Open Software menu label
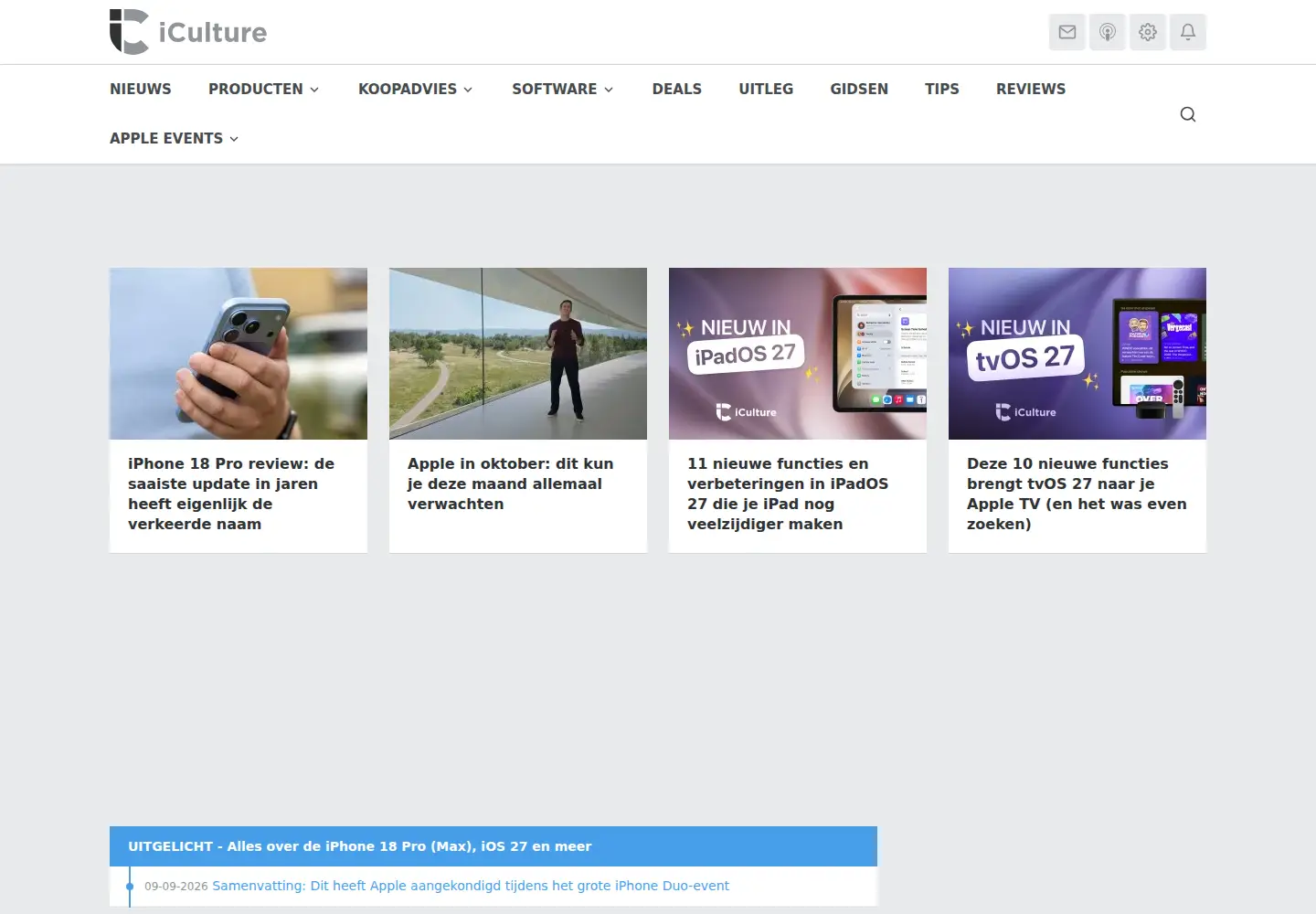 554,89
